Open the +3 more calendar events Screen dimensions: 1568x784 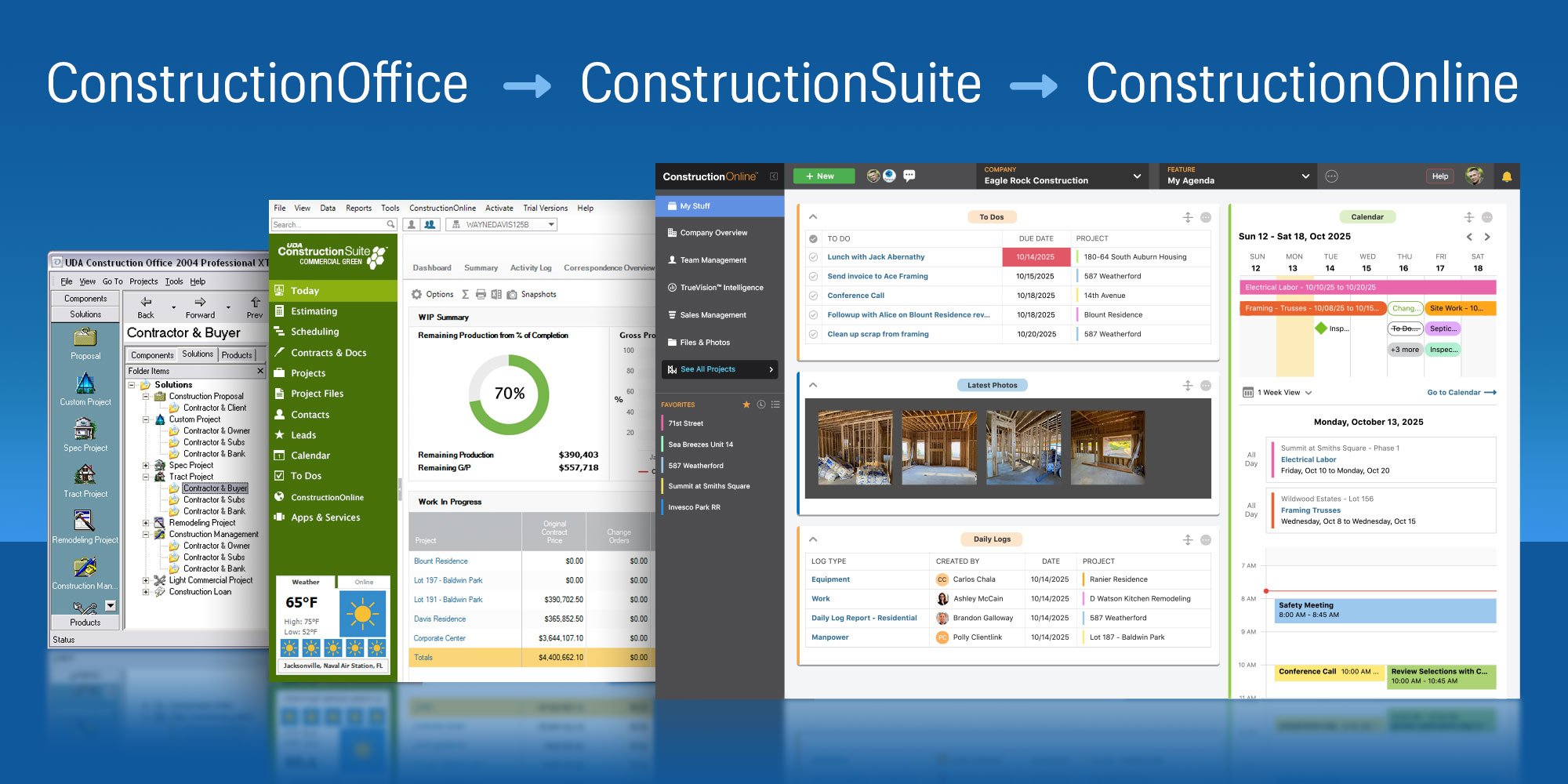coord(1405,350)
